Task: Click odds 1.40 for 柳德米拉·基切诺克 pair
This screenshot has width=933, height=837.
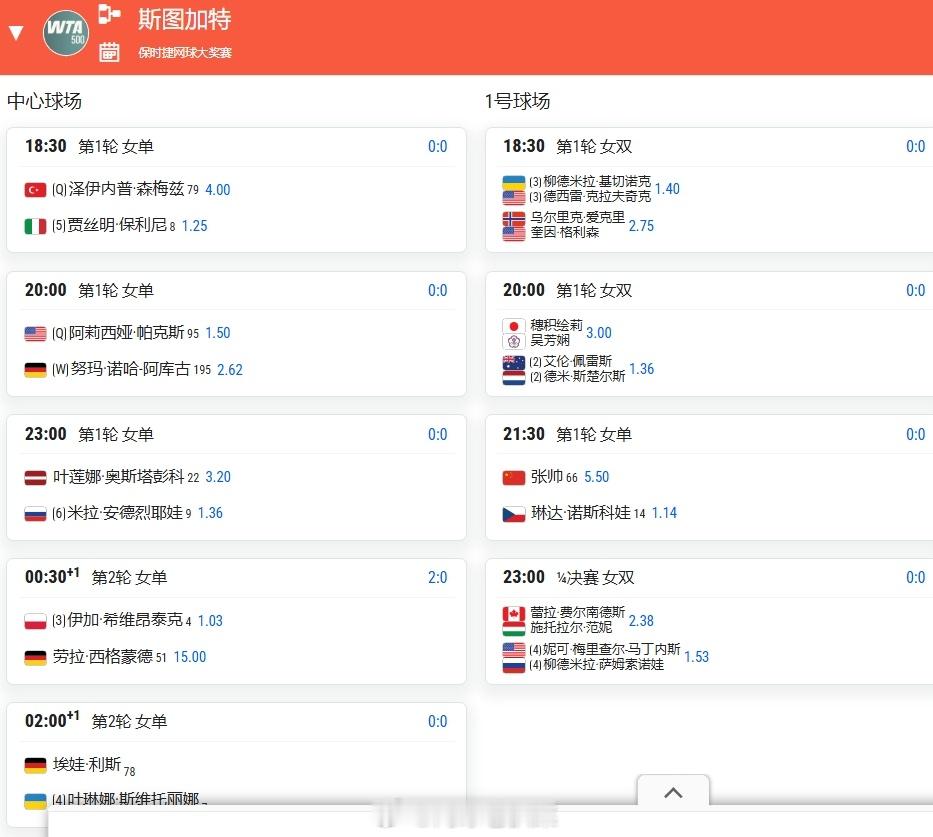Action: click(667, 189)
